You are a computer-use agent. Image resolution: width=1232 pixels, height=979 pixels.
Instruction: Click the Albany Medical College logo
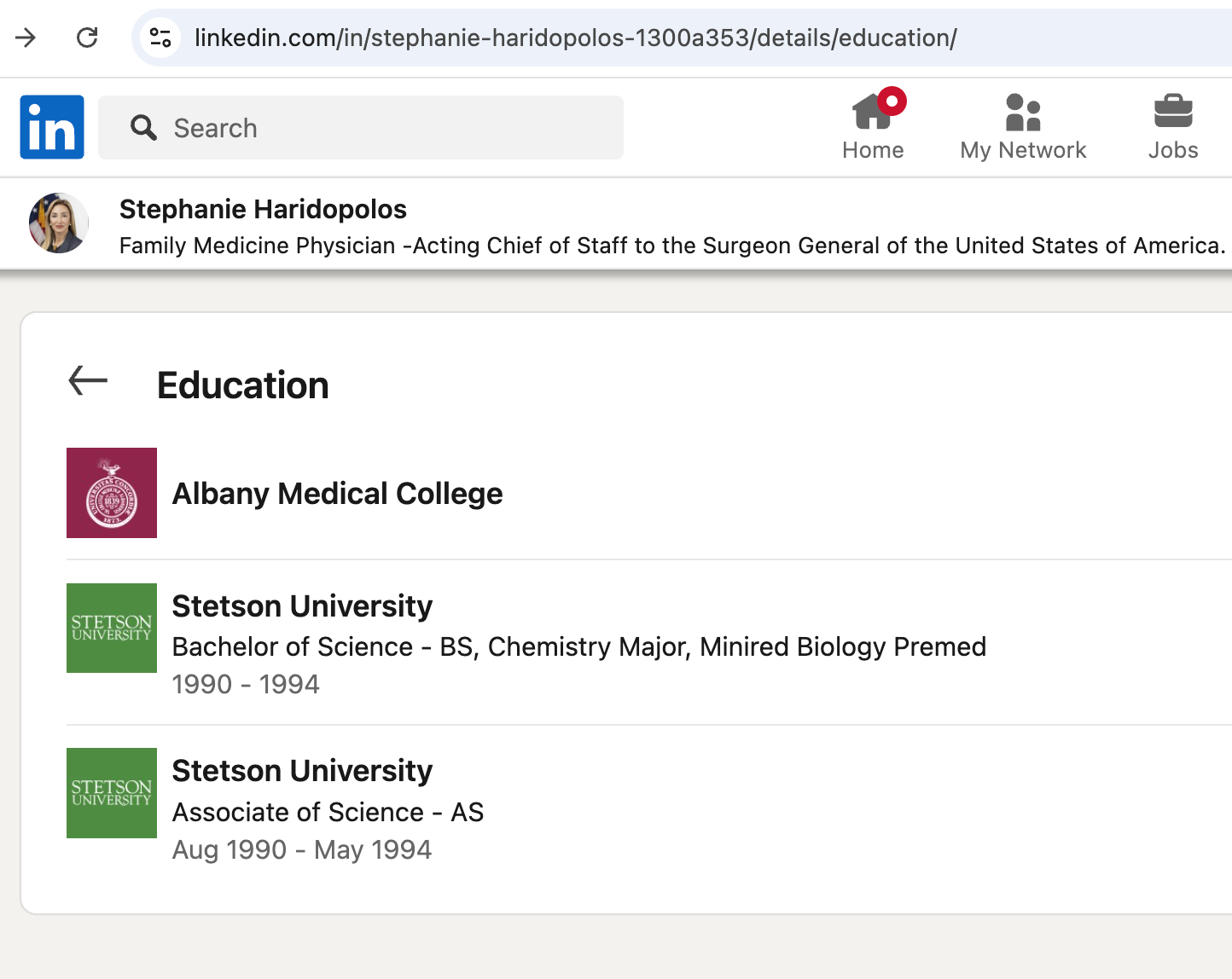point(112,493)
